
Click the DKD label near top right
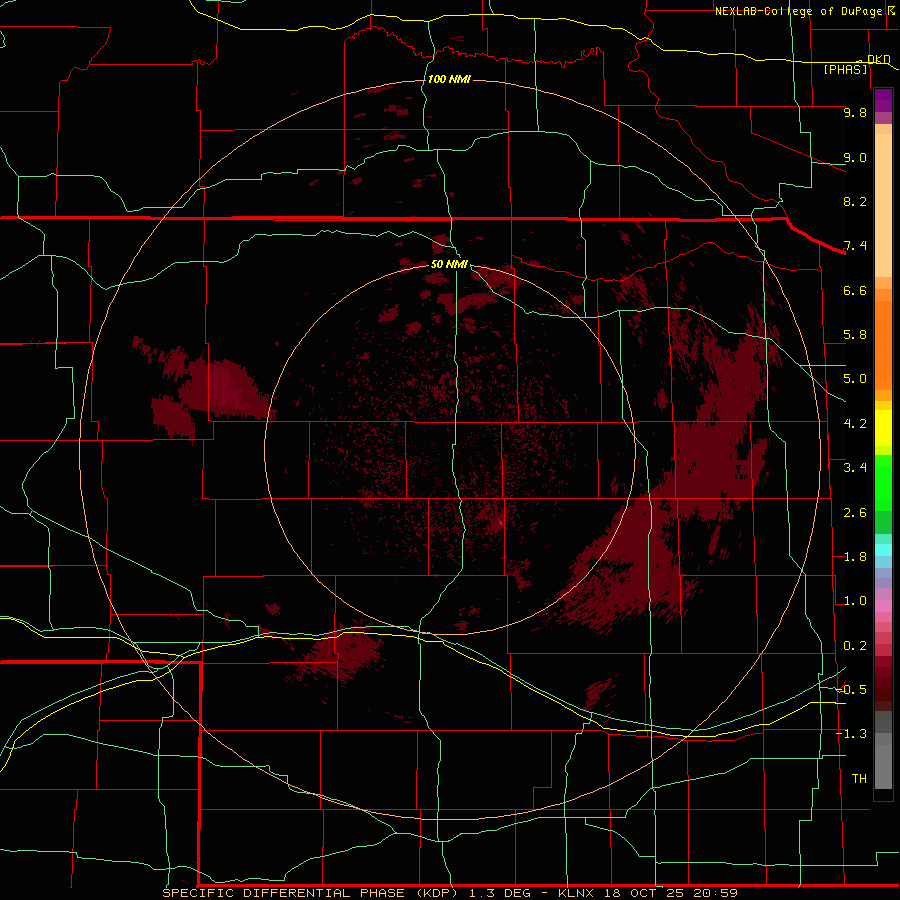pos(879,59)
